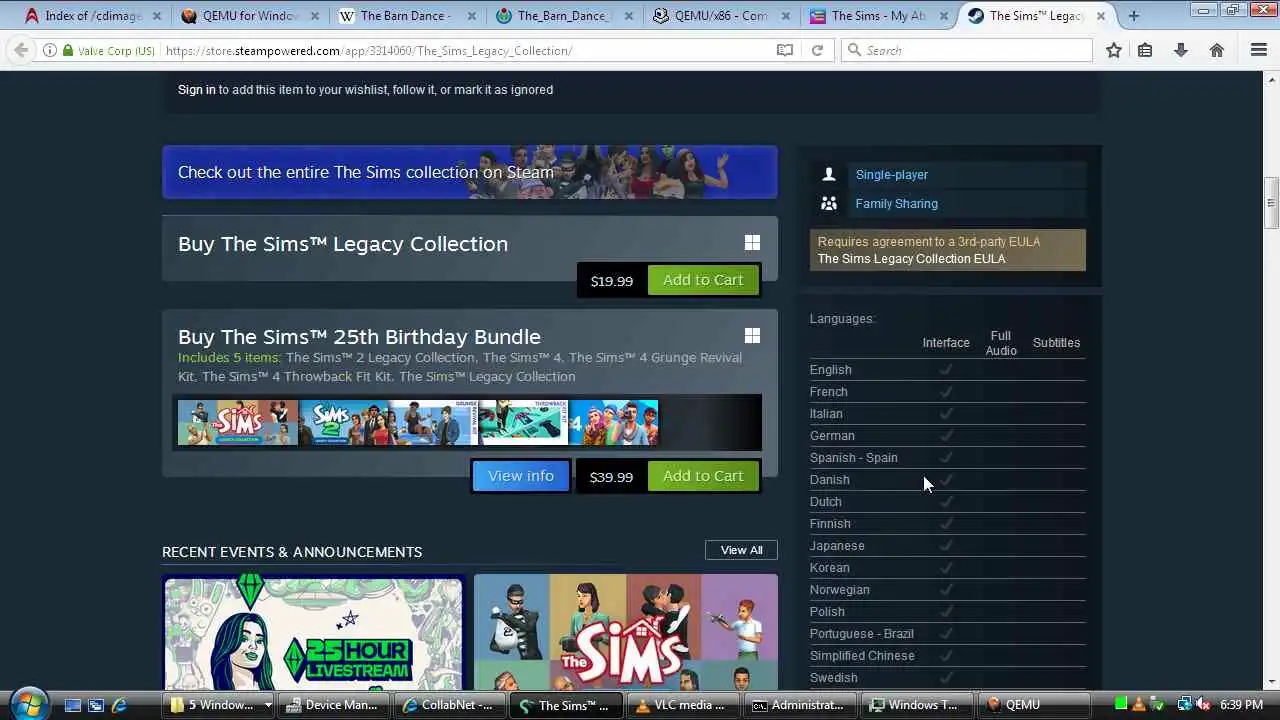Click The Sims collection on Steam banner
Screen dimensions: 1280x720
tap(470, 172)
